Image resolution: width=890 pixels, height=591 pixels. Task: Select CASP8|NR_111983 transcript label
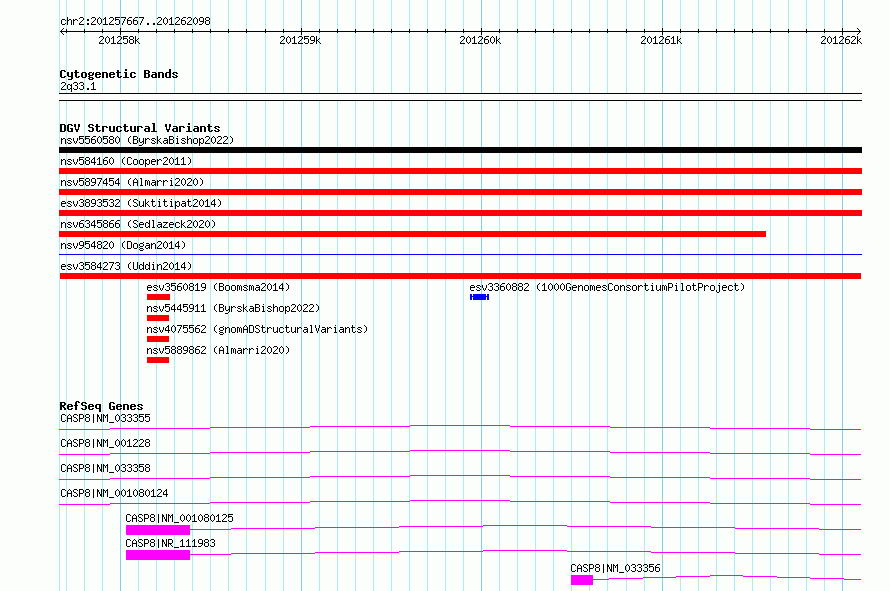(x=170, y=543)
